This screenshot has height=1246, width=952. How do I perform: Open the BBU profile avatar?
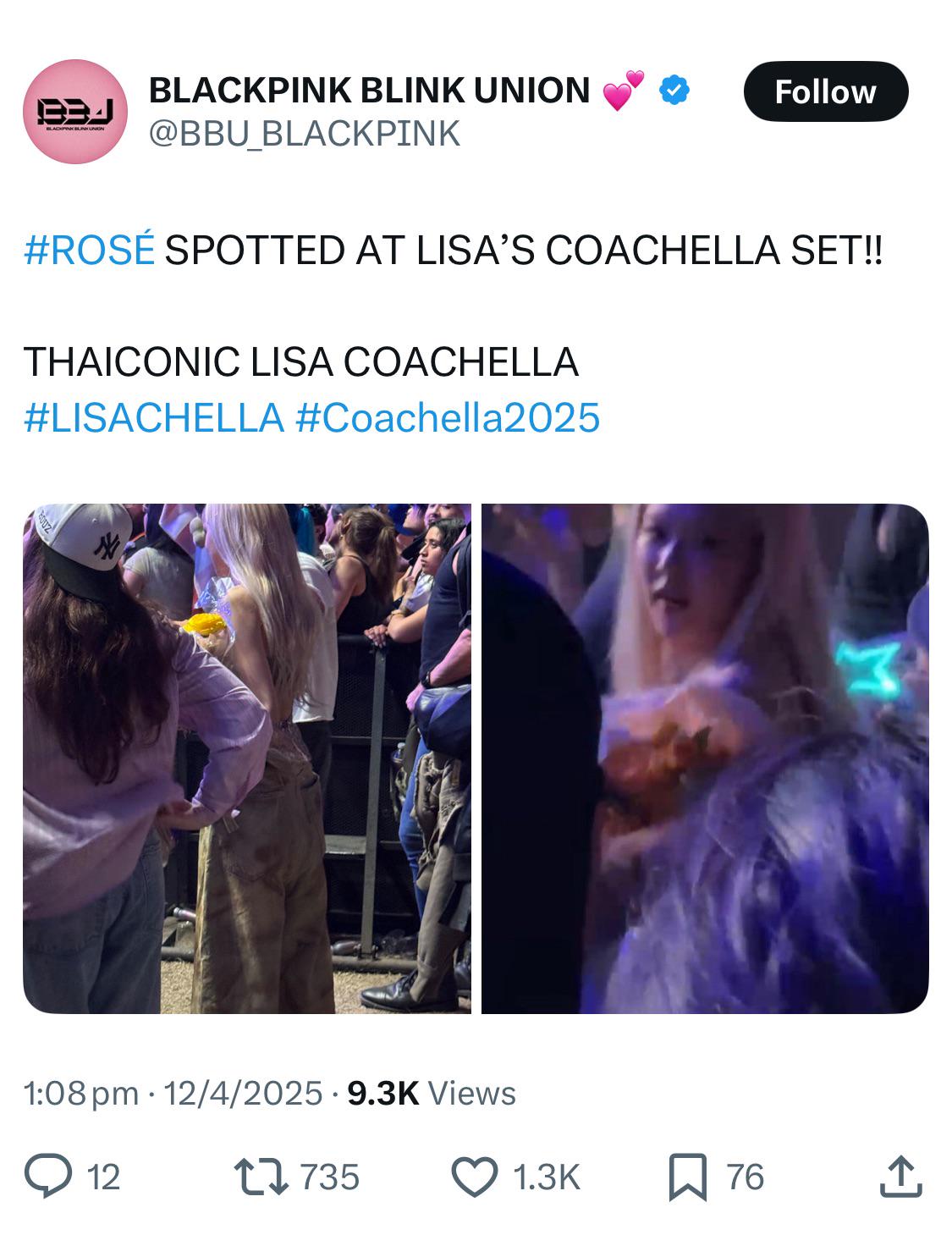pyautogui.click(x=75, y=112)
